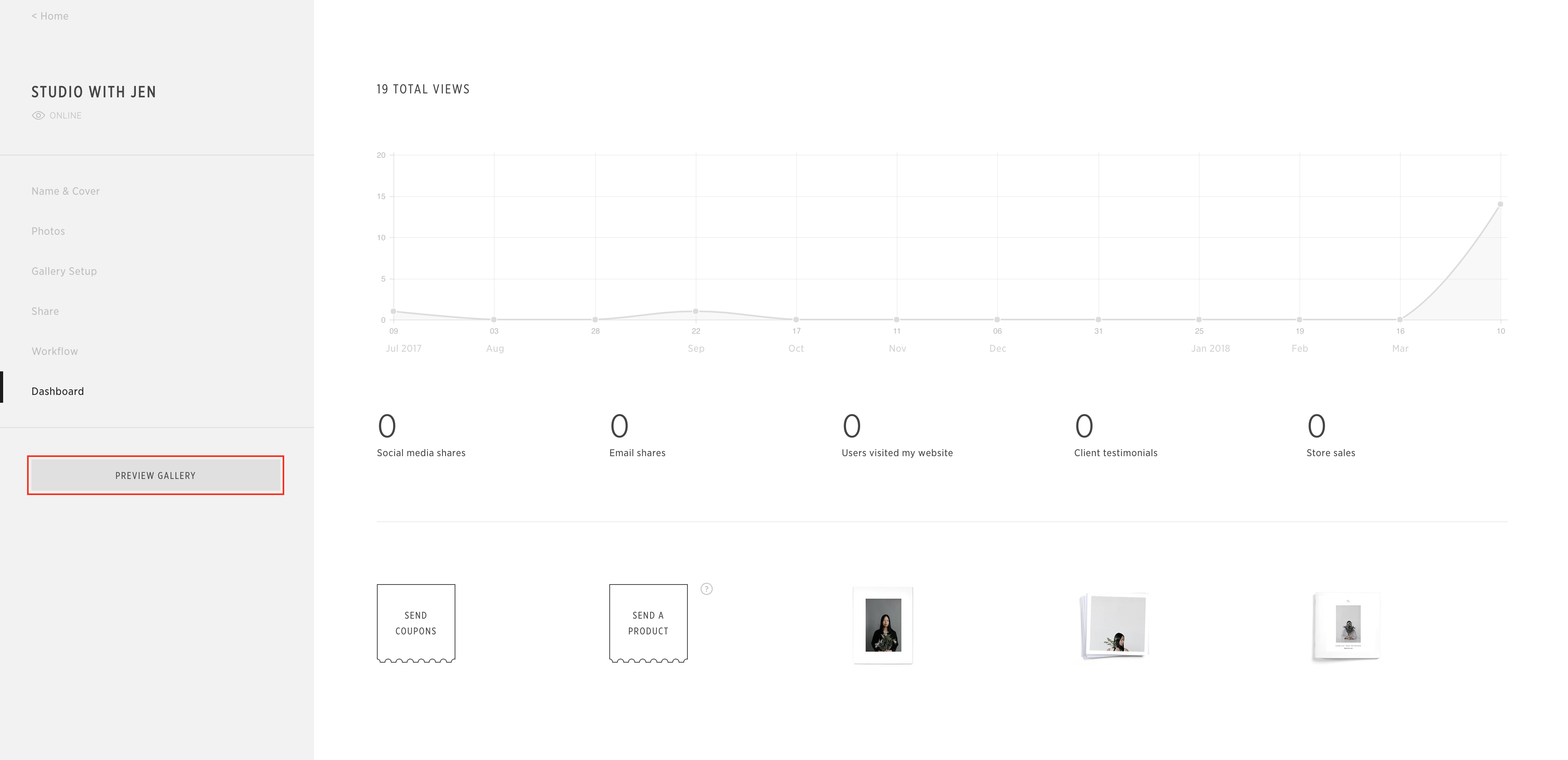This screenshot has height=760, width=1568.
Task: Select the Dashboard menu item
Action: pos(58,391)
